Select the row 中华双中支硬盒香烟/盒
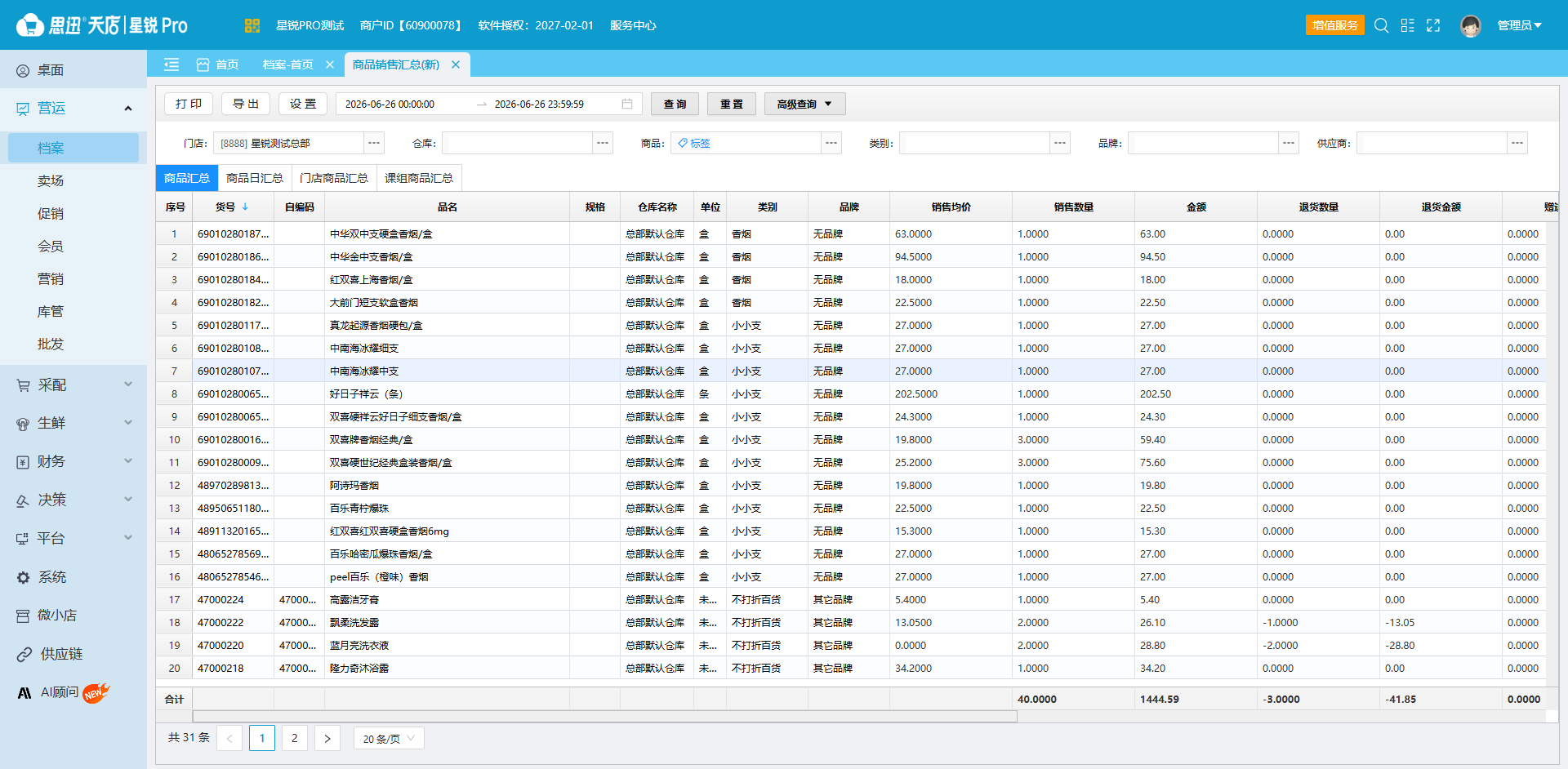1568x769 pixels. tap(849, 233)
